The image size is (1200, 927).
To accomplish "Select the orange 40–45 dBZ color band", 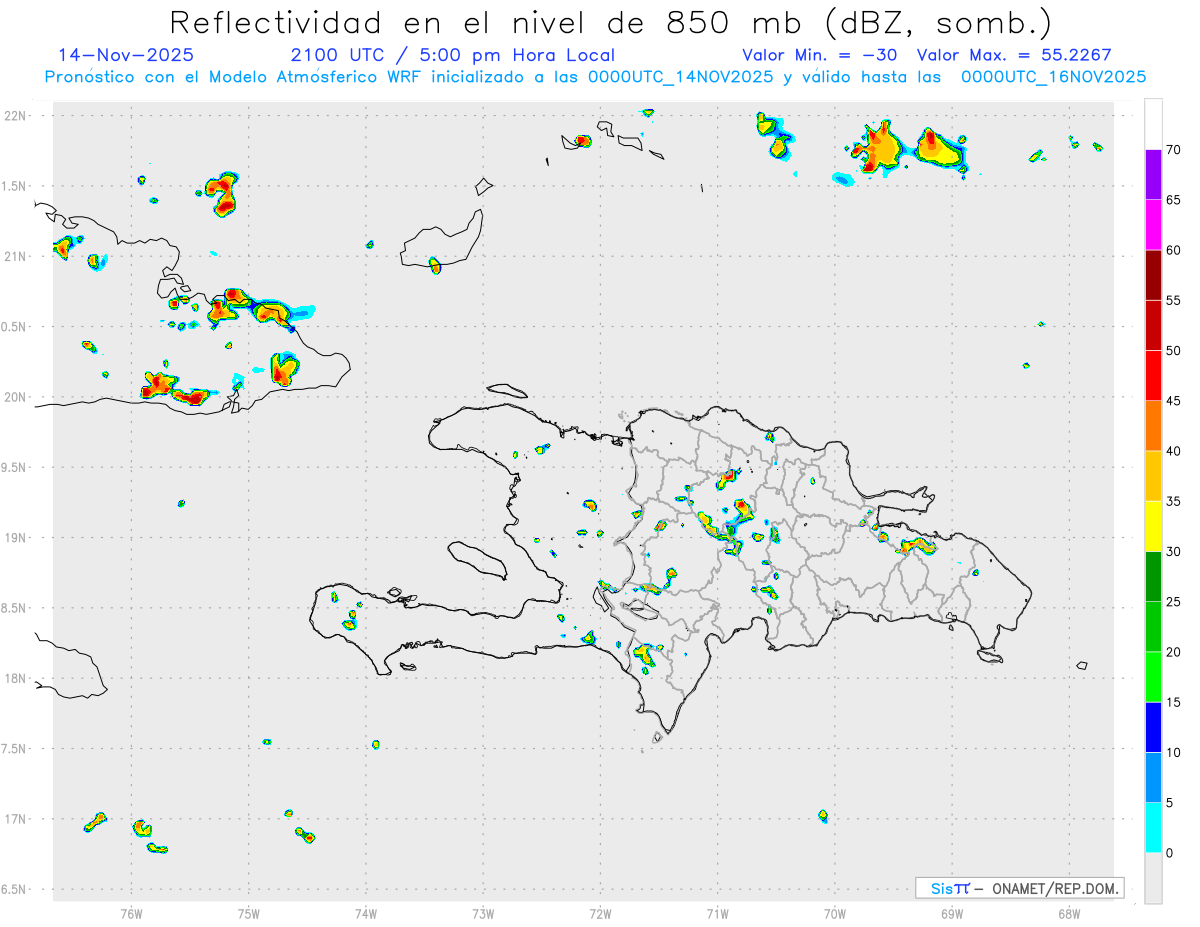I will (x=1153, y=426).
